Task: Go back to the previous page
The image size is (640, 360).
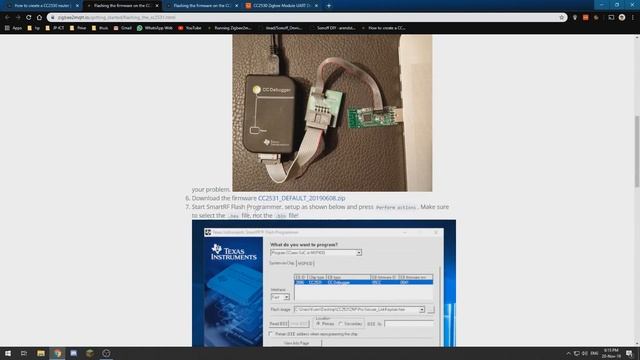Action: (7, 18)
